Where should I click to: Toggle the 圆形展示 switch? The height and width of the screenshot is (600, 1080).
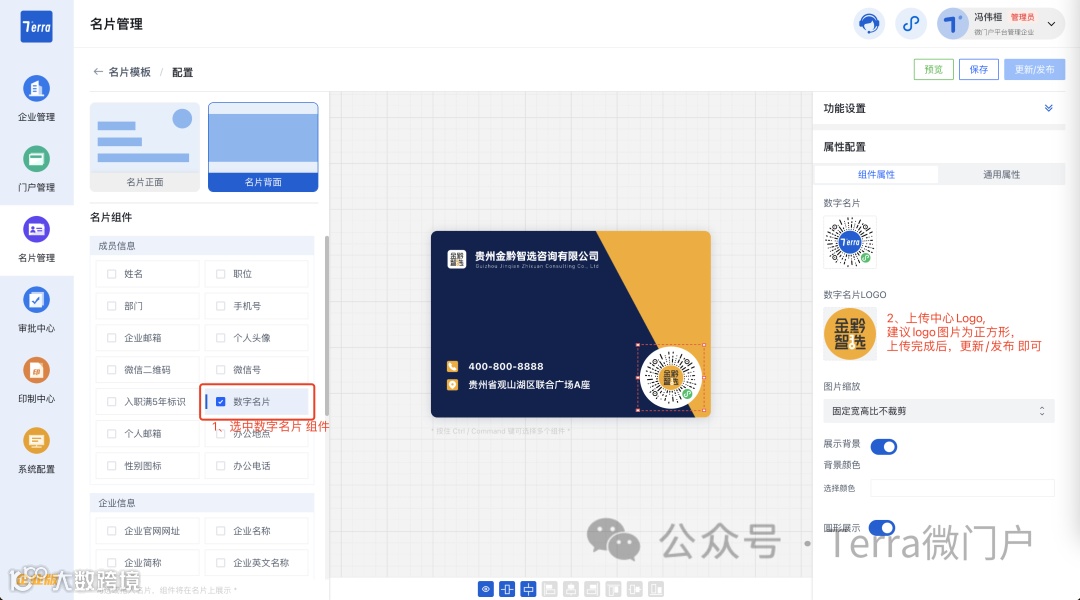pyautogui.click(x=882, y=528)
